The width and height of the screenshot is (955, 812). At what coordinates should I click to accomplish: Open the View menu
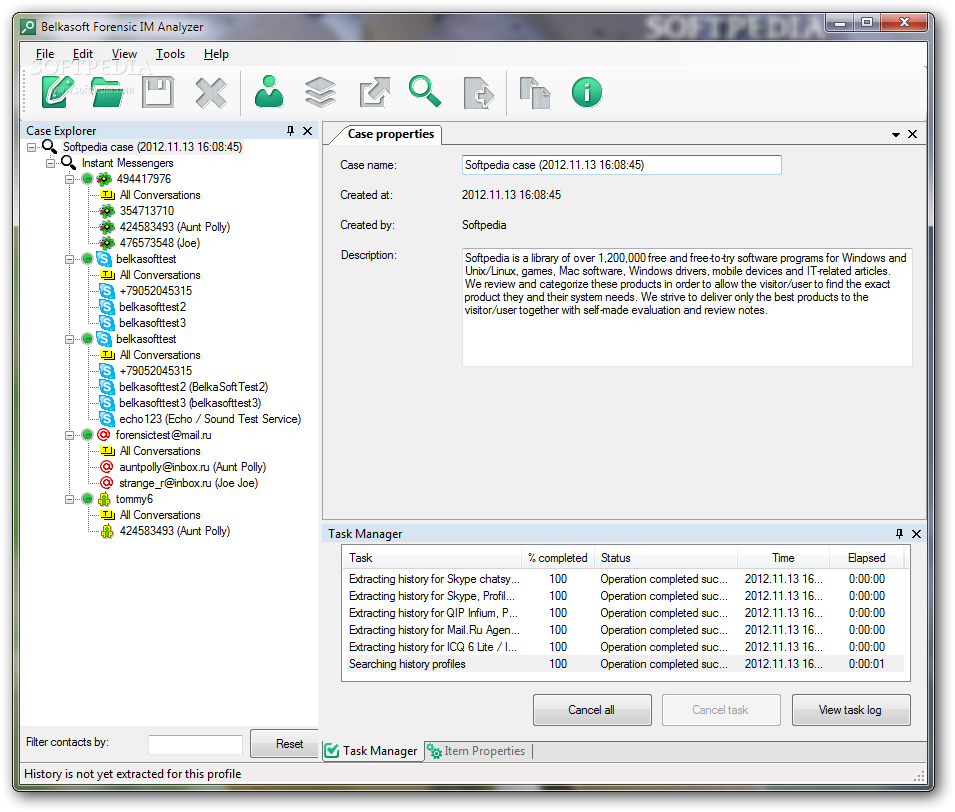(x=124, y=54)
